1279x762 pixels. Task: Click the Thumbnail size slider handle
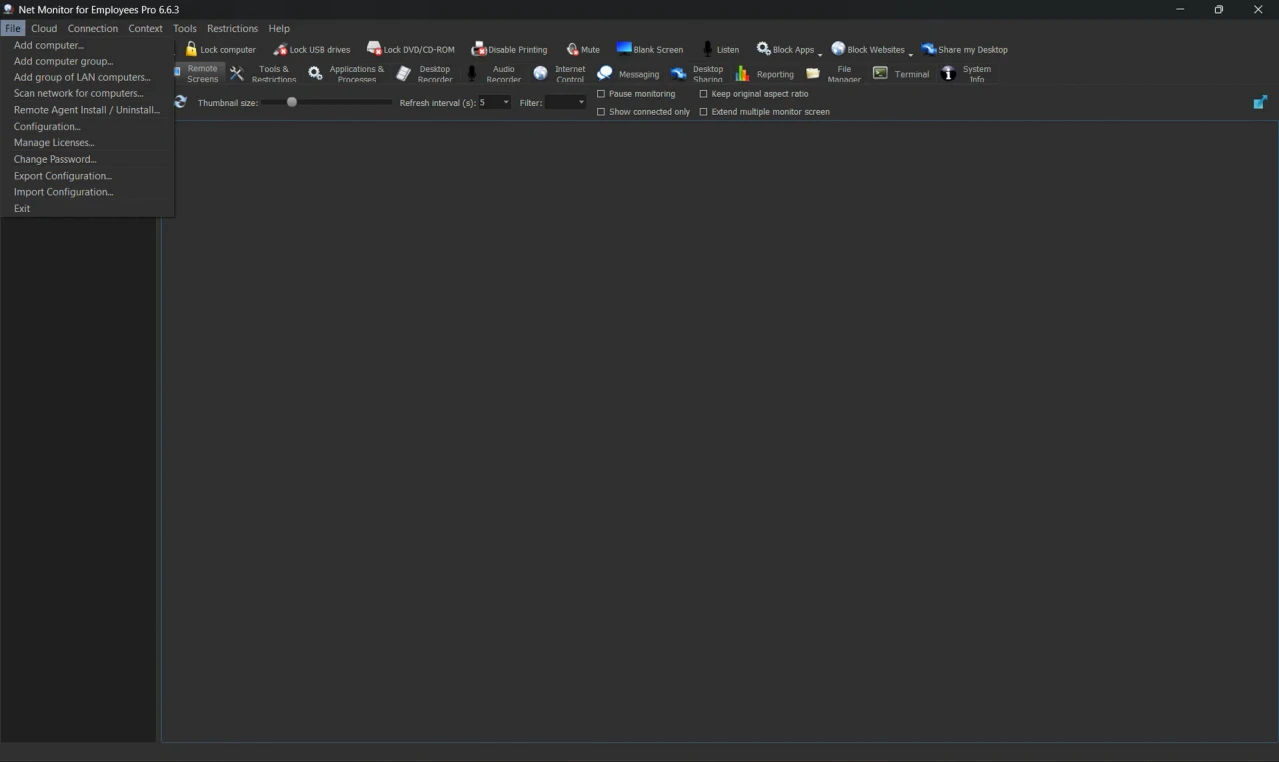click(292, 102)
